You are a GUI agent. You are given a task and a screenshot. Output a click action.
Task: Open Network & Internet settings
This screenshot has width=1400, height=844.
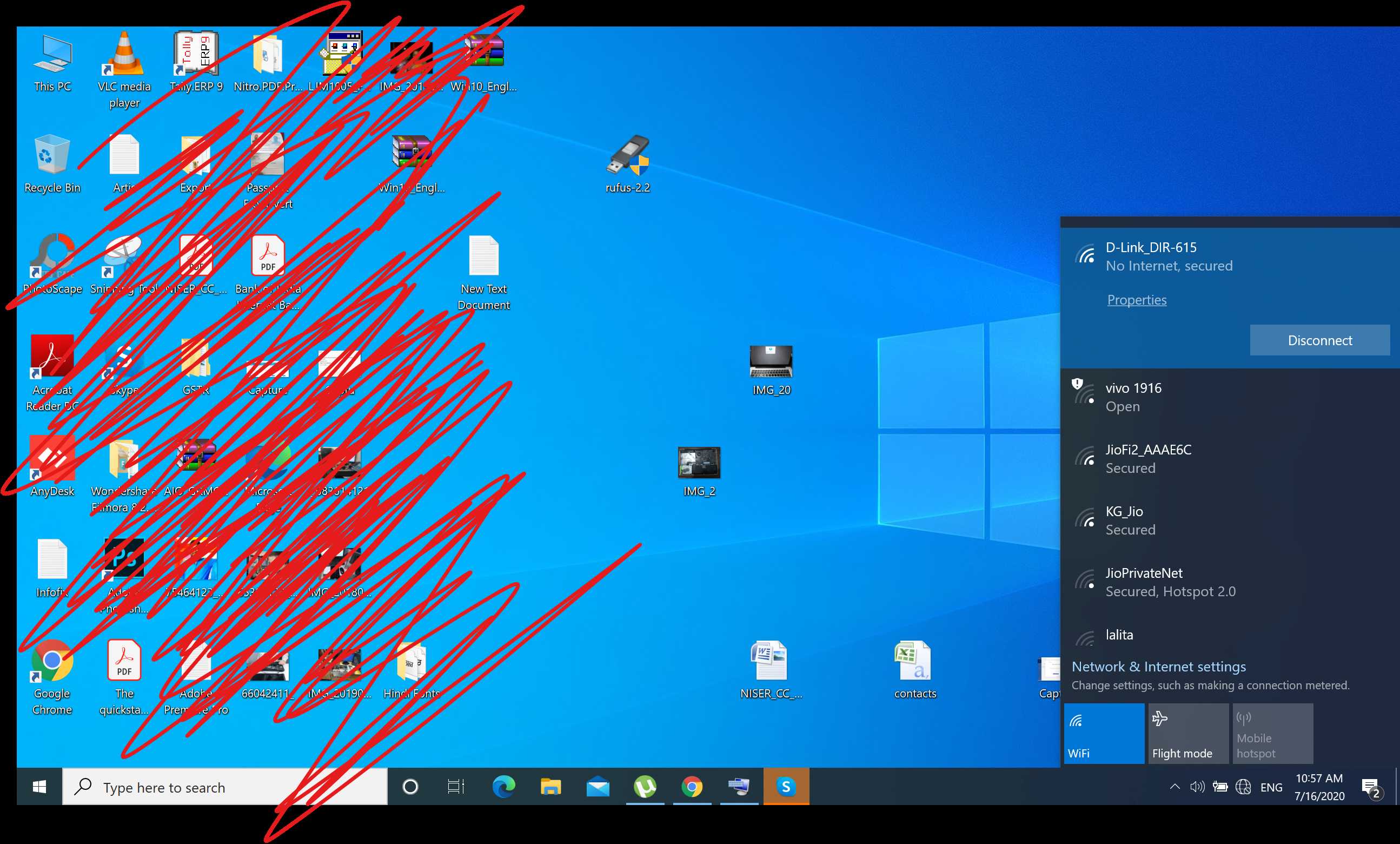click(x=1158, y=666)
